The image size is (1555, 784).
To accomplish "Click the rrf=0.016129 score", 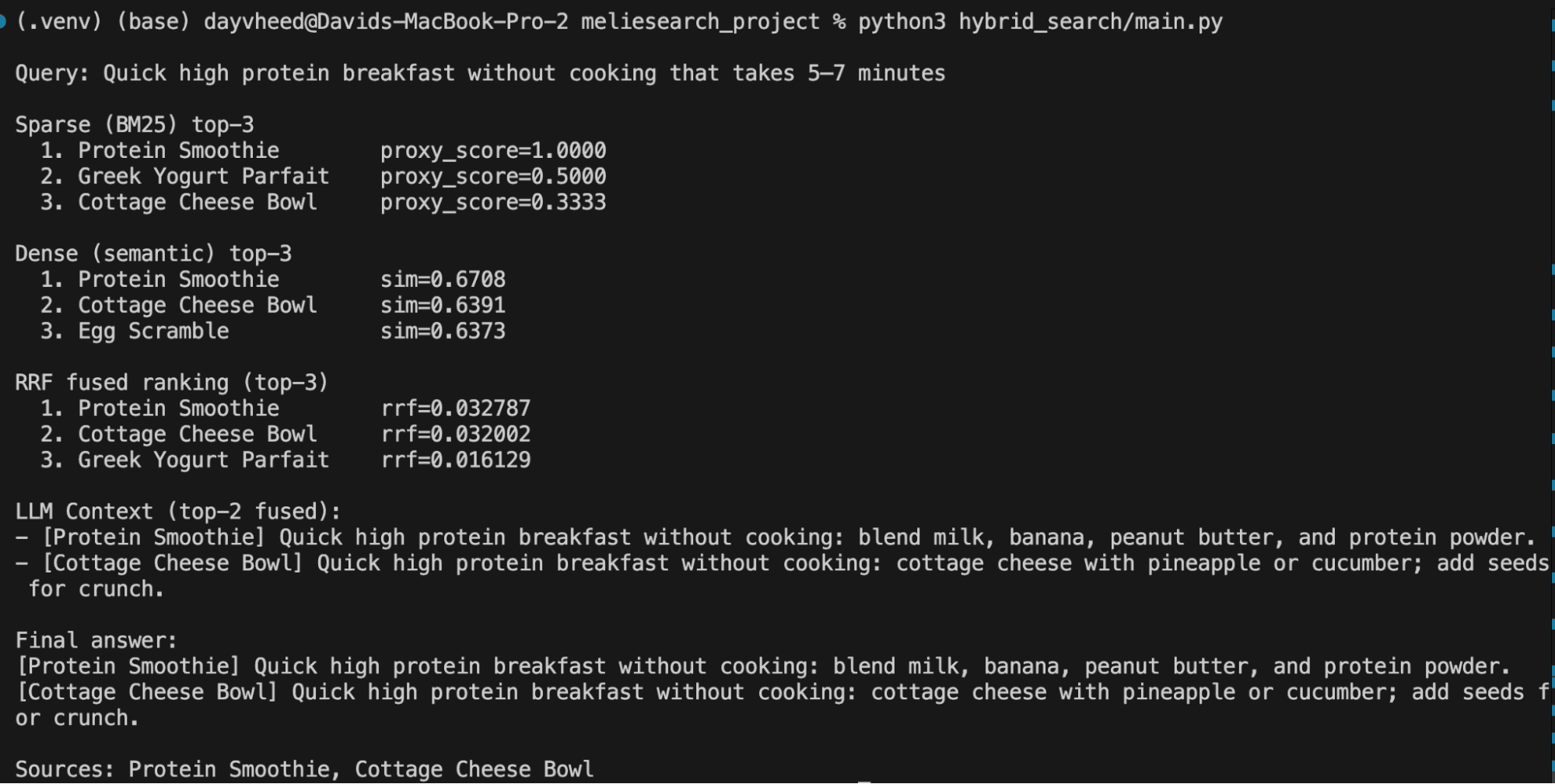I will [x=456, y=460].
